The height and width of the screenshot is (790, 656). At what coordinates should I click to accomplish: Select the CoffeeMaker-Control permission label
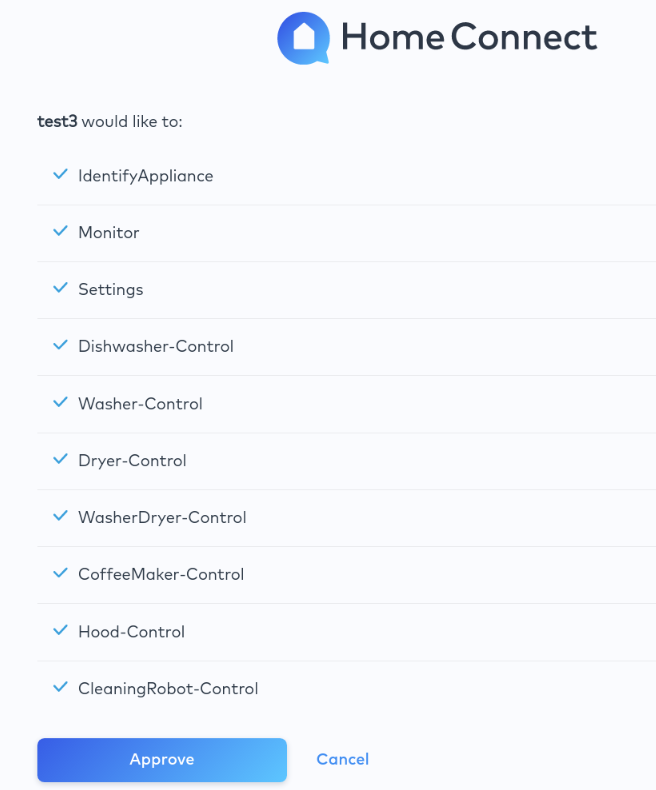161,575
